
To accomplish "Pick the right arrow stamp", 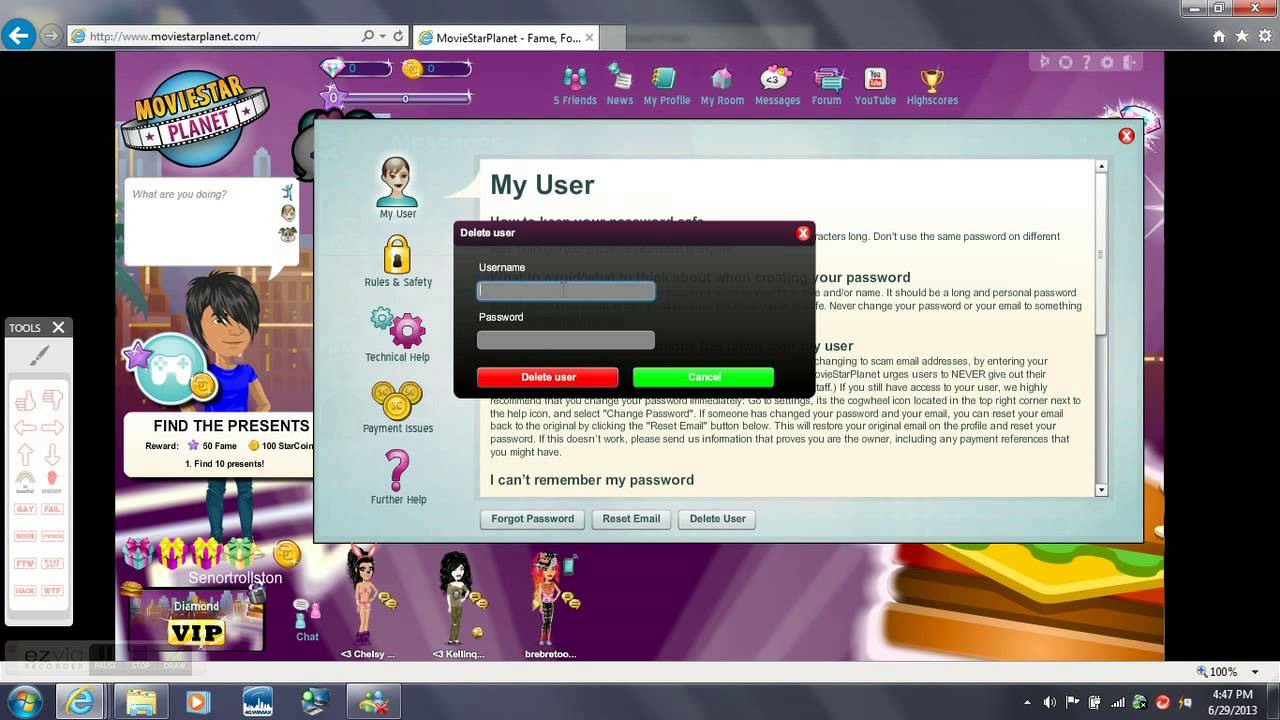I will point(53,428).
